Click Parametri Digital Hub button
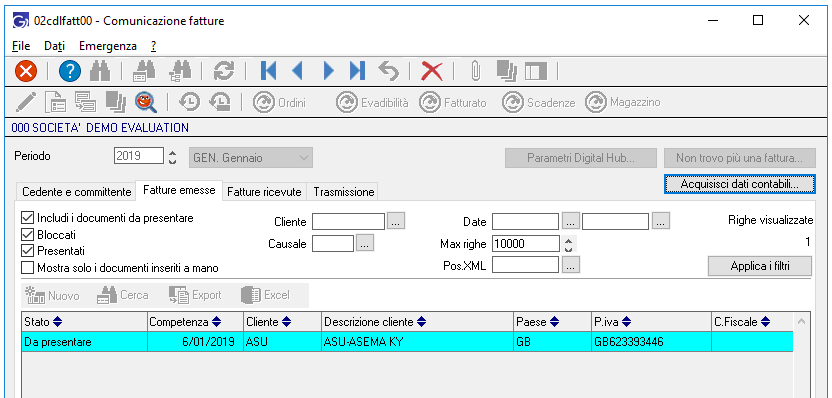Image resolution: width=832 pixels, height=398 pixels. click(x=581, y=158)
